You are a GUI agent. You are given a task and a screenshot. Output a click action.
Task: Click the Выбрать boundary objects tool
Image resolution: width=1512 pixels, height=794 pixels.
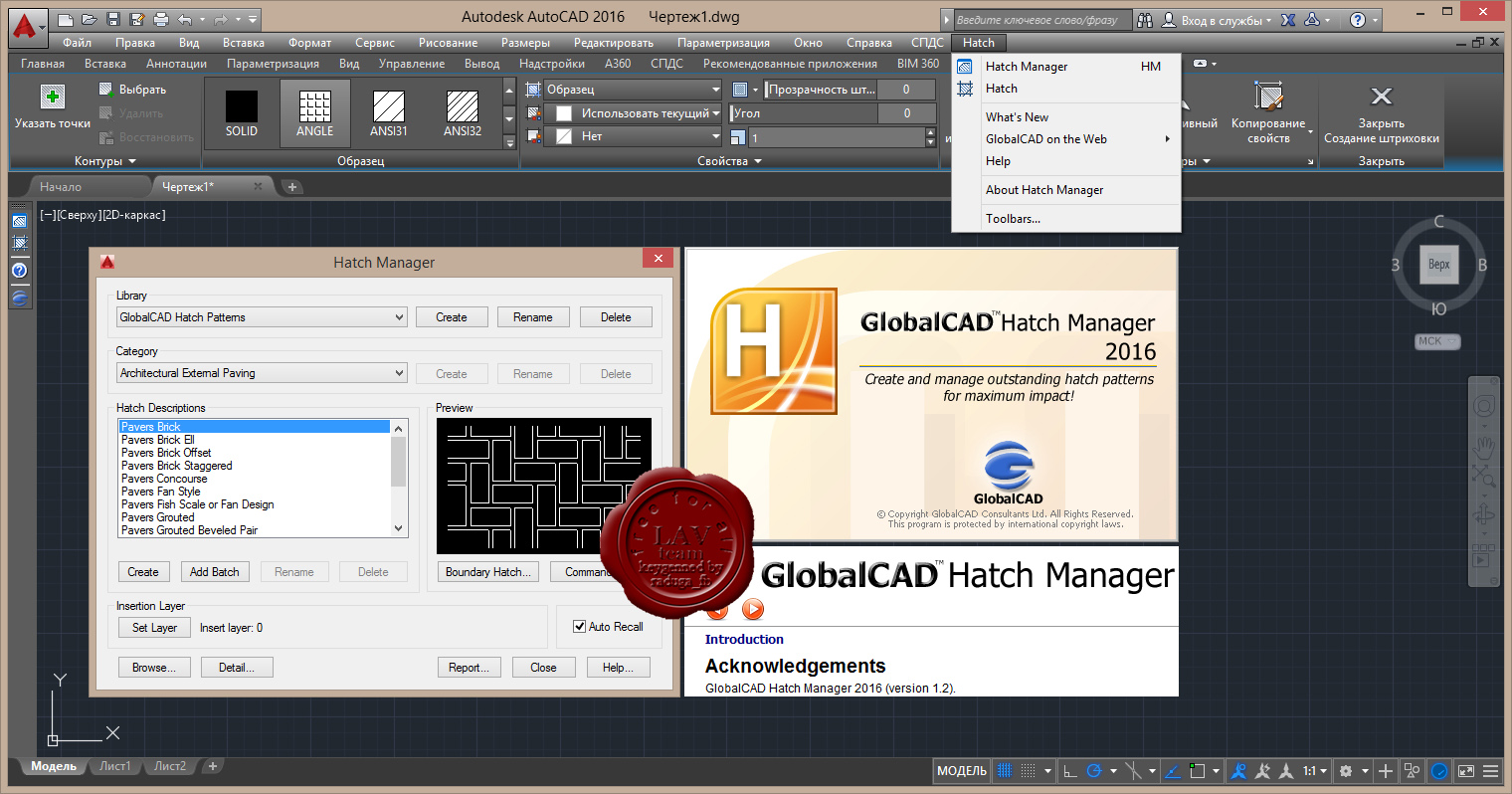[x=132, y=90]
